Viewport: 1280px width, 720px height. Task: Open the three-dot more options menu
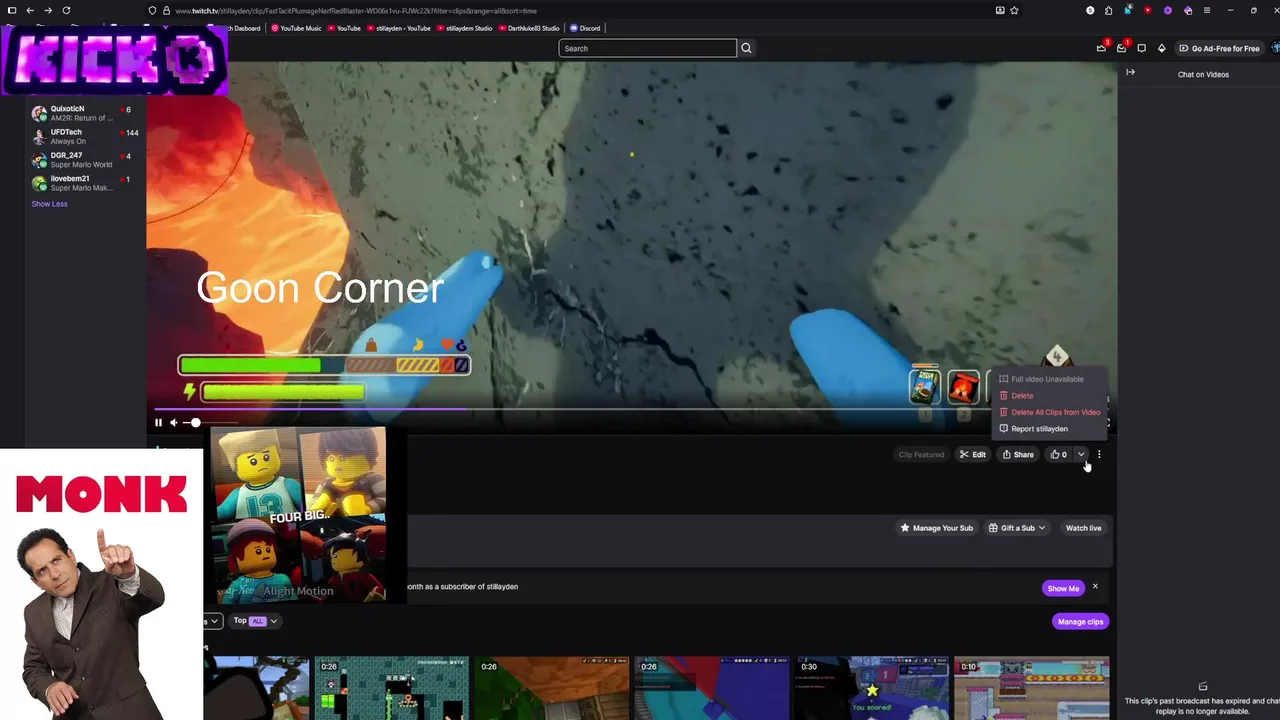click(1099, 455)
